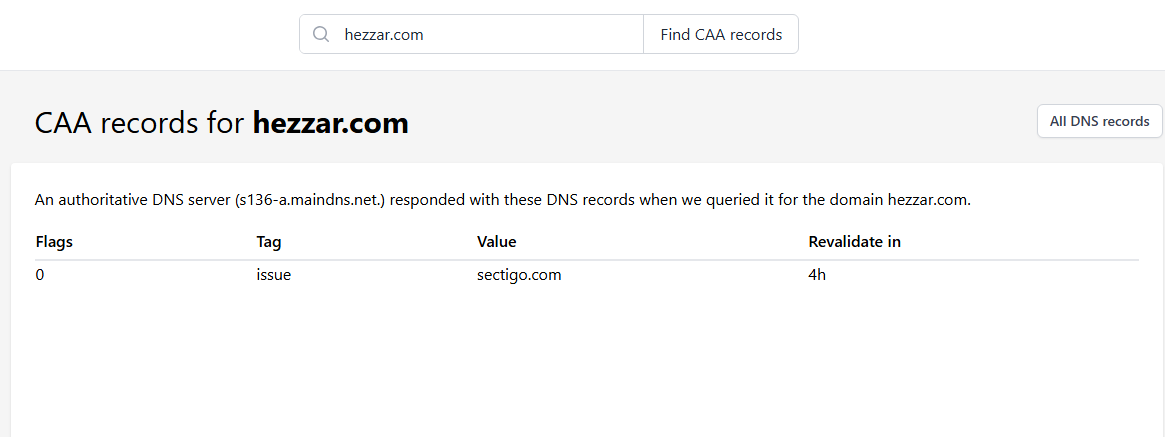Select the Tag column header
The image size is (1165, 437).
click(x=269, y=242)
